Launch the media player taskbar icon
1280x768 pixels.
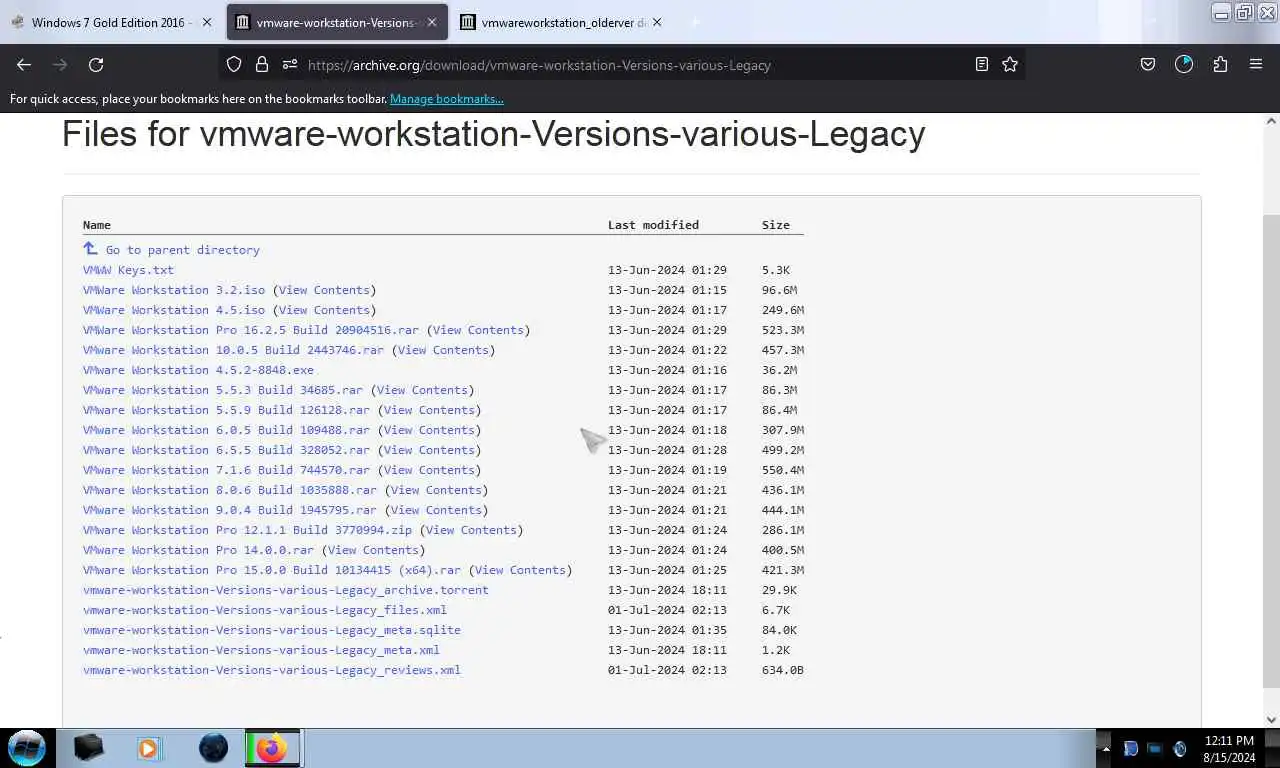point(149,748)
